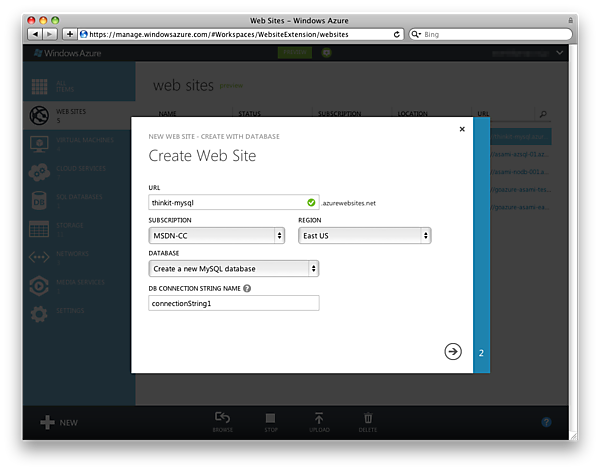Click the URL text field
Image resolution: width=600 pixels, height=471 pixels.
[x=226, y=202]
